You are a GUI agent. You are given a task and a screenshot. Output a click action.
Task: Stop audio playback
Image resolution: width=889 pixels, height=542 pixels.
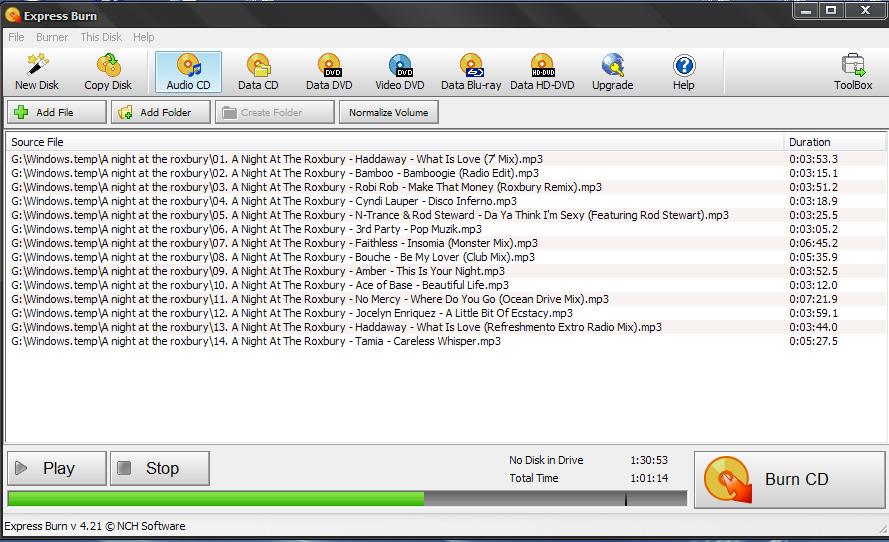click(x=160, y=468)
